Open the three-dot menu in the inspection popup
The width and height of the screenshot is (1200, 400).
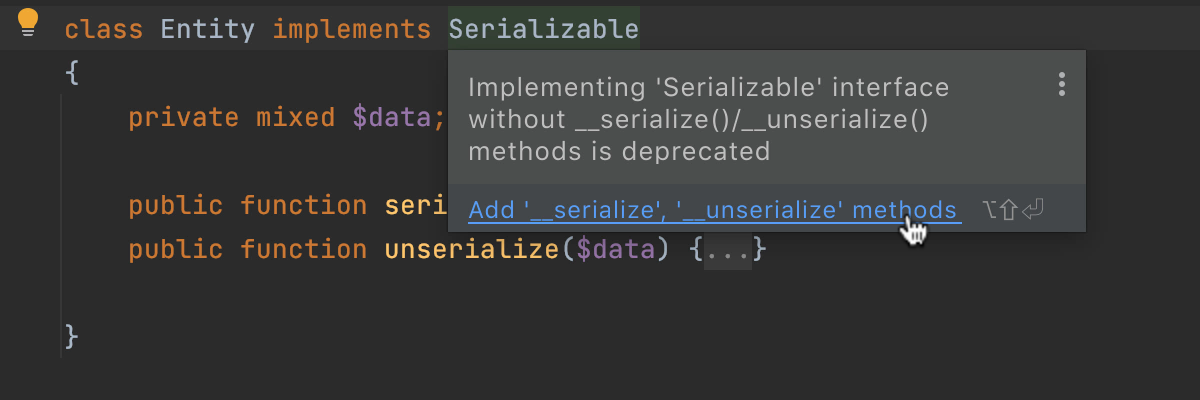1062,84
